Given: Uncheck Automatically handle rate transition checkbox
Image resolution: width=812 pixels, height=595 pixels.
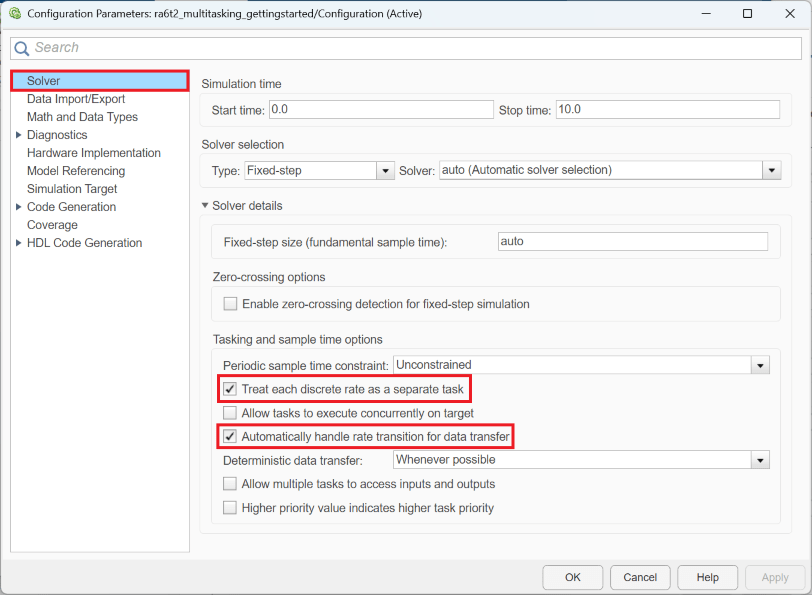Looking at the screenshot, I should point(230,437).
